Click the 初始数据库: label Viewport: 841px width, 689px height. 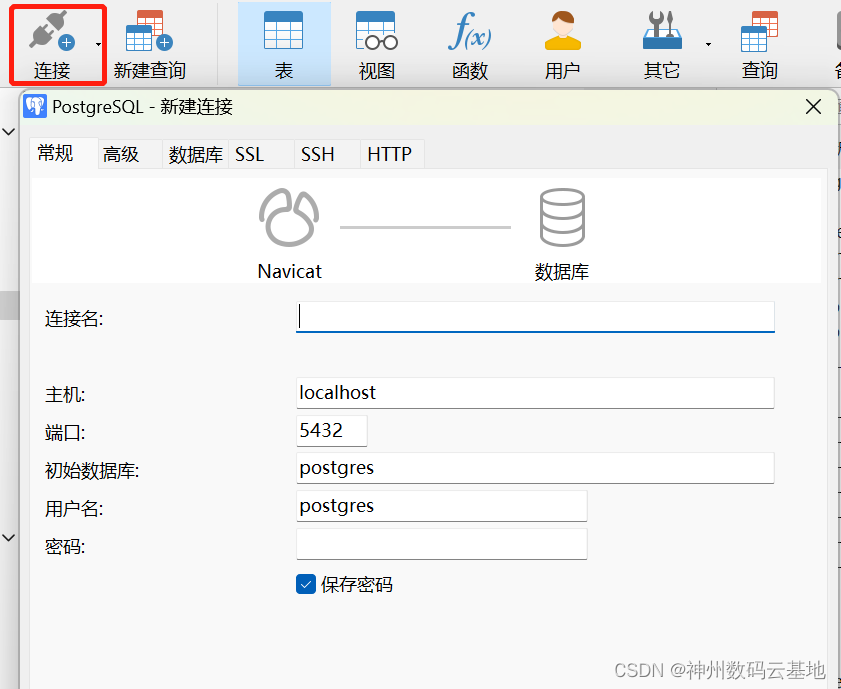coord(92,471)
